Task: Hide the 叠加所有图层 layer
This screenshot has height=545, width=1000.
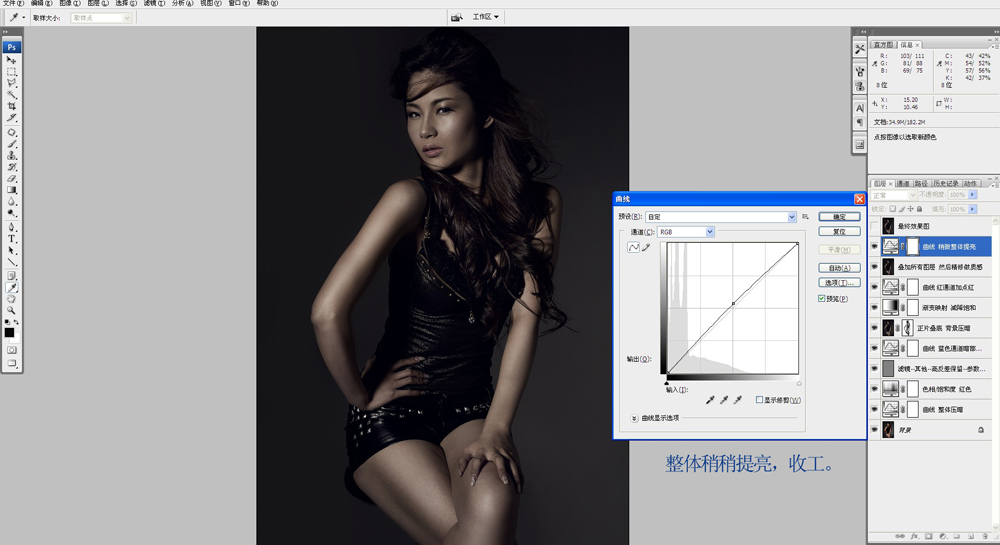Action: 874,267
